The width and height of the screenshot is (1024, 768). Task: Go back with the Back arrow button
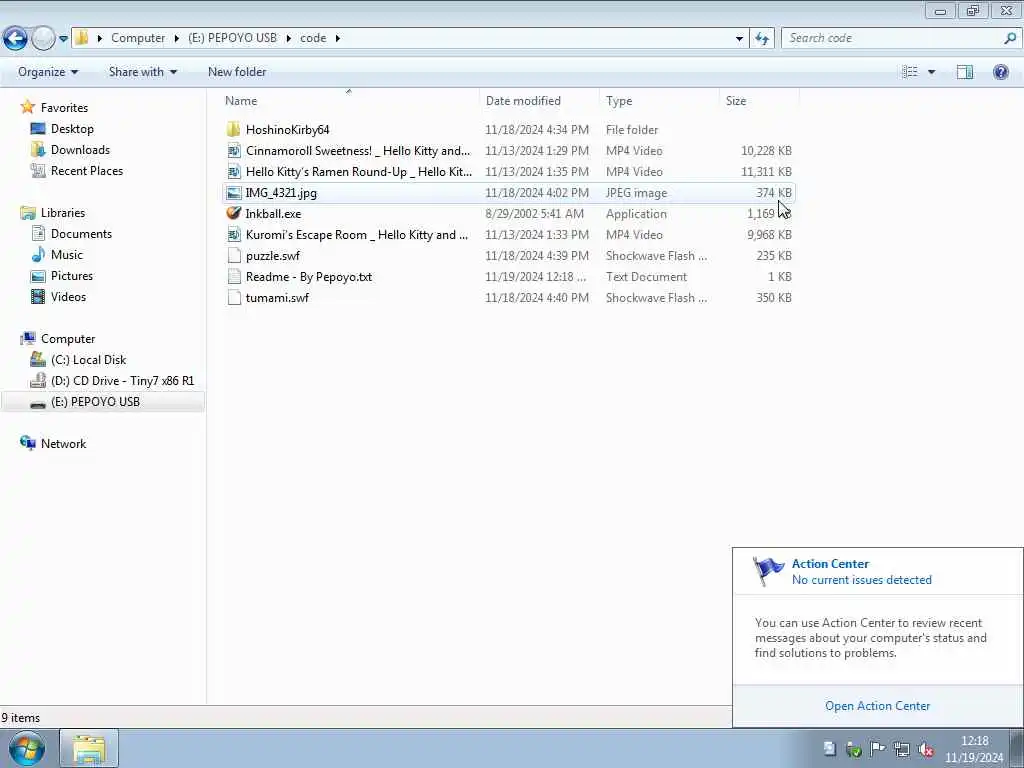pos(15,39)
